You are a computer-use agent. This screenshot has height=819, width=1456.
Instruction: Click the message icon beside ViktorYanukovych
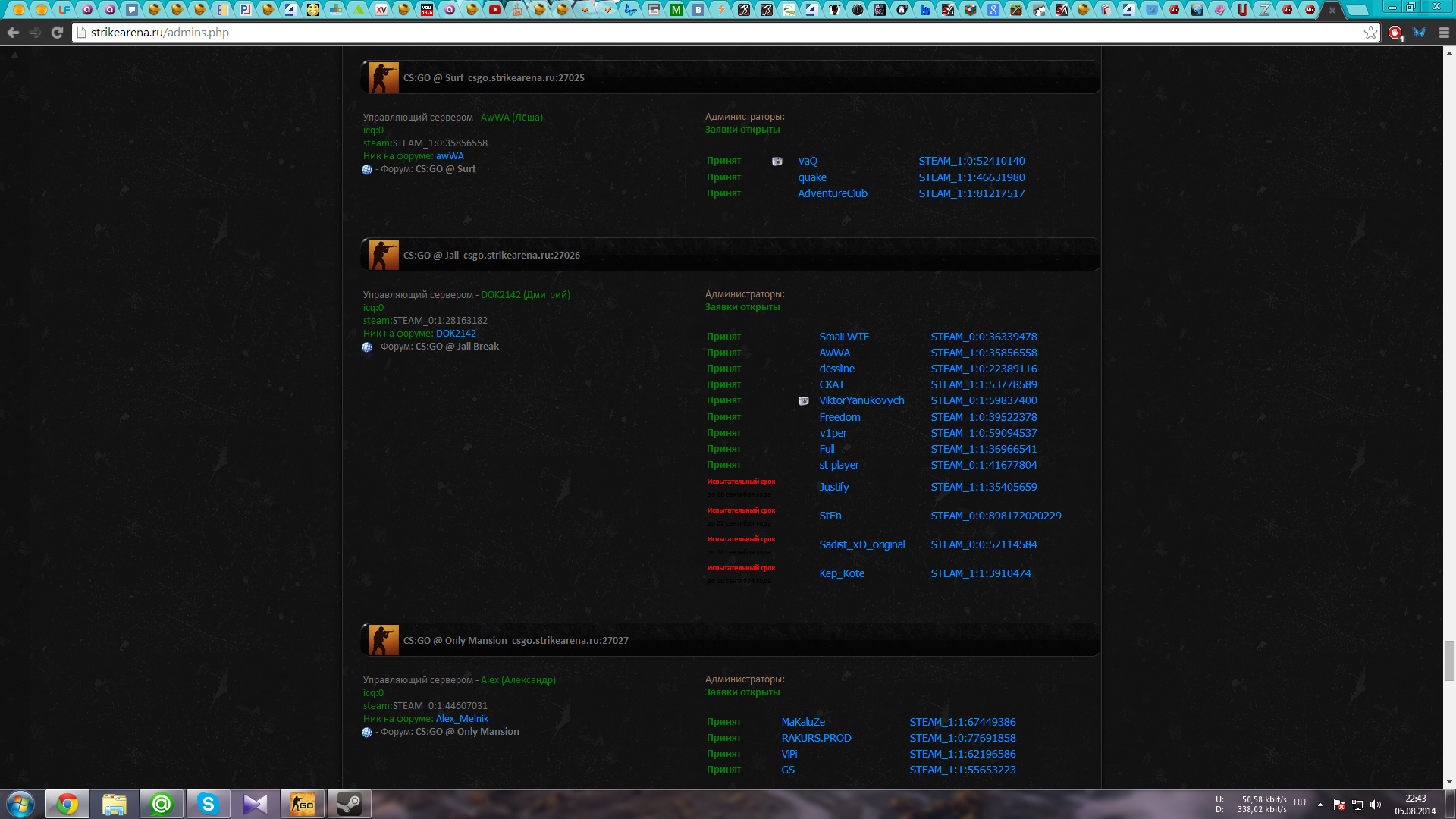pyautogui.click(x=804, y=401)
